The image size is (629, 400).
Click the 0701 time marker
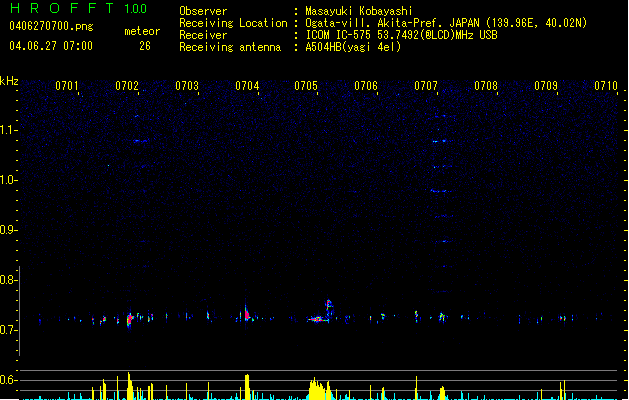coord(67,86)
